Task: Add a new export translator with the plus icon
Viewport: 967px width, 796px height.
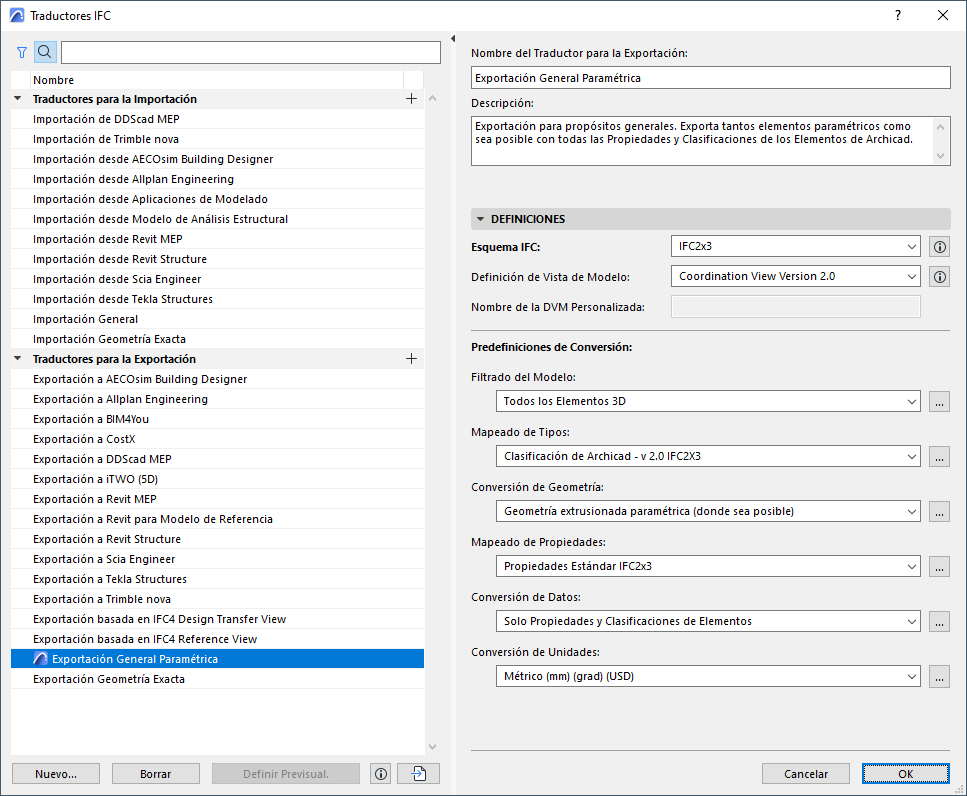Action: click(411, 358)
